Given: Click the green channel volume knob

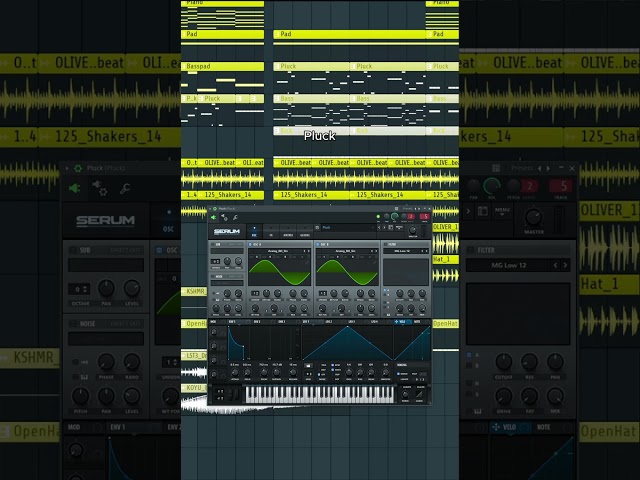Looking at the screenshot, I should 394,216.
